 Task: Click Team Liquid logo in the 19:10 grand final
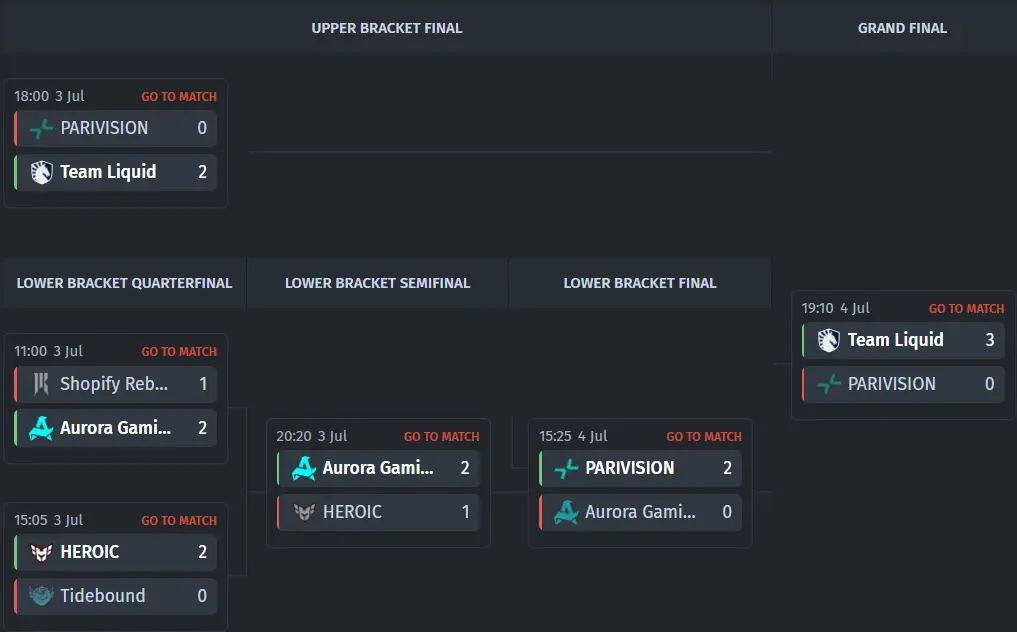tap(828, 340)
